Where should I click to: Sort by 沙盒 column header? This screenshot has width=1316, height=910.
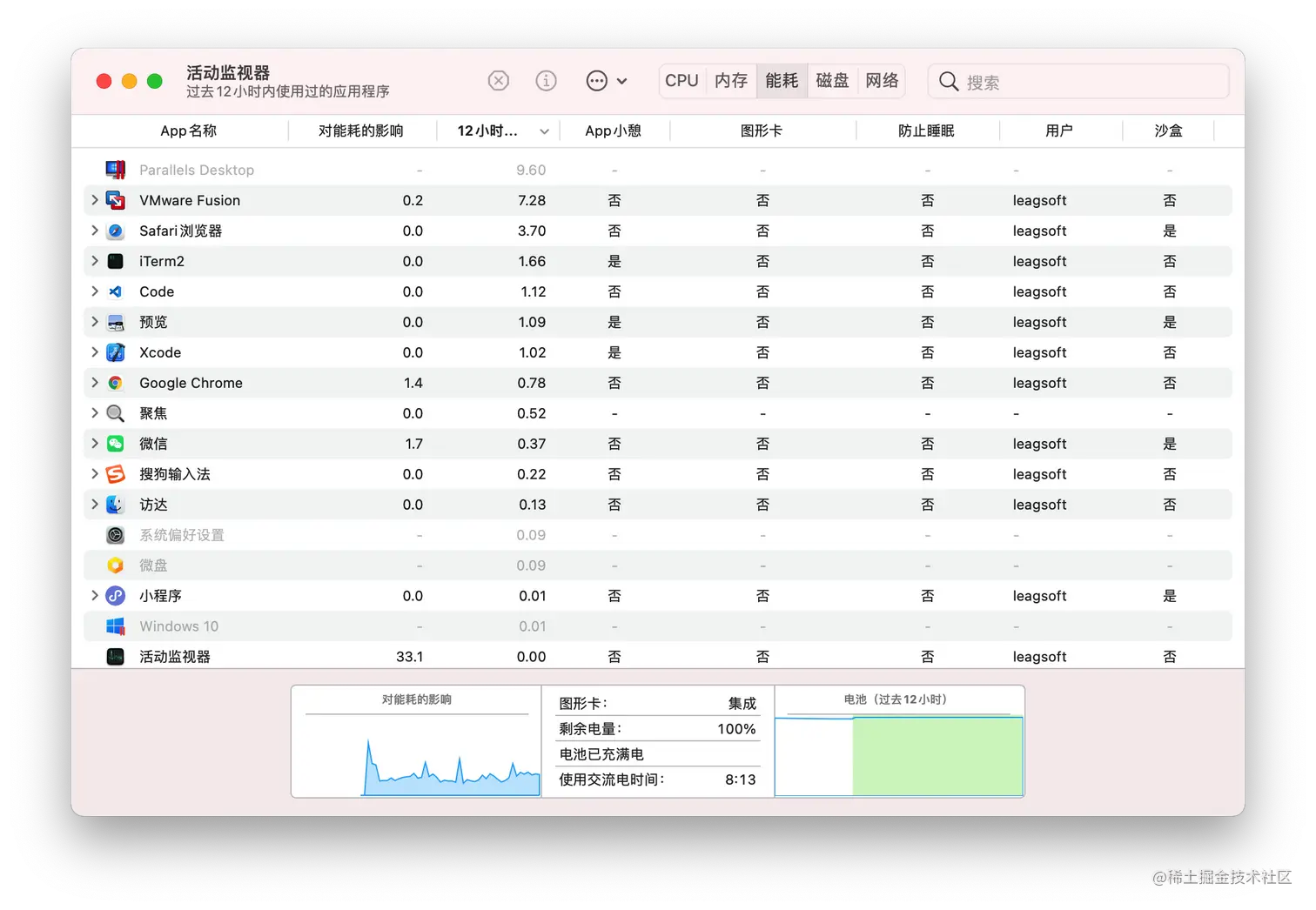tap(1168, 130)
